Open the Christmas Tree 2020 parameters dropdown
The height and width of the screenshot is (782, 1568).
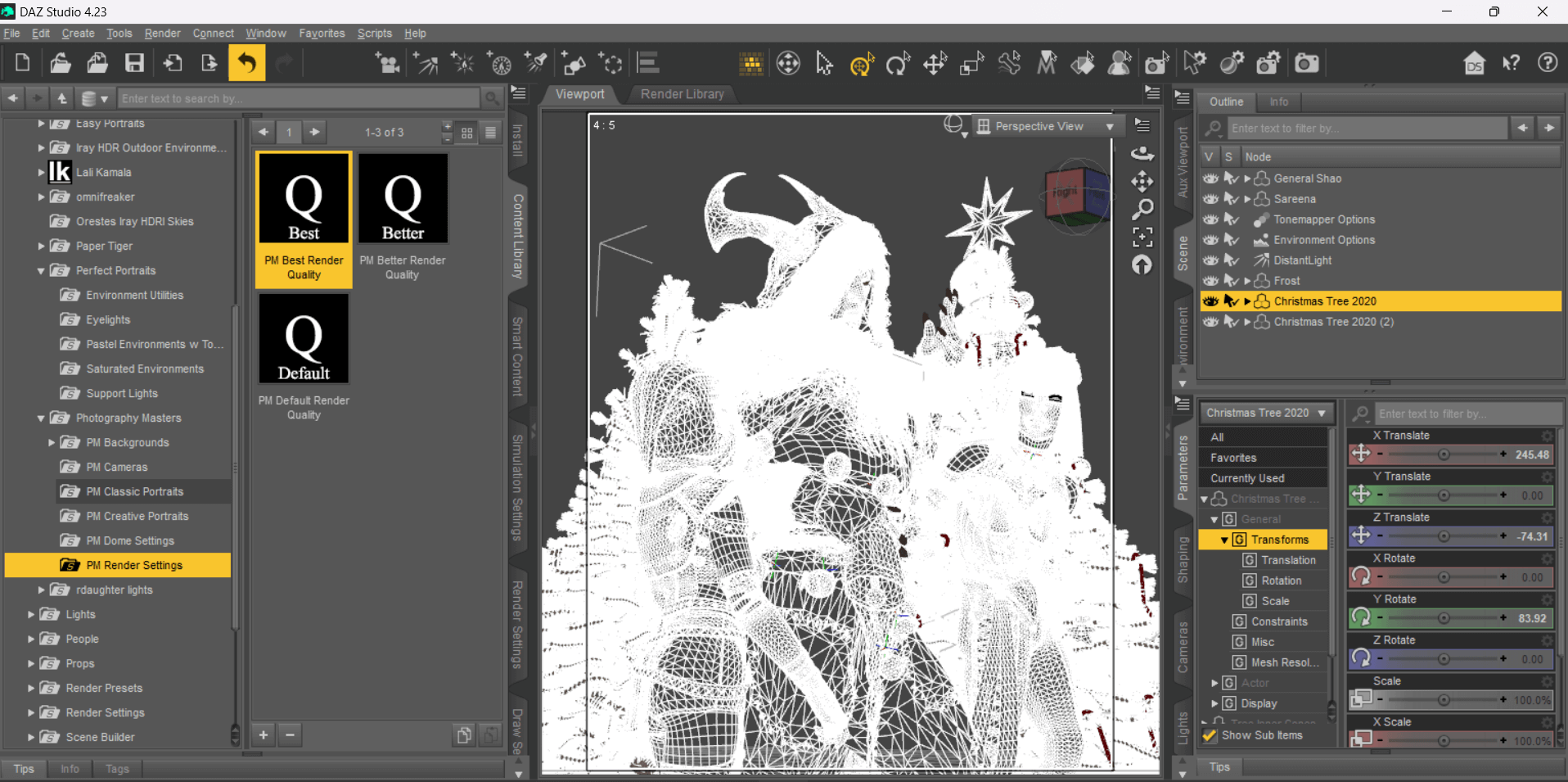pyautogui.click(x=1265, y=413)
